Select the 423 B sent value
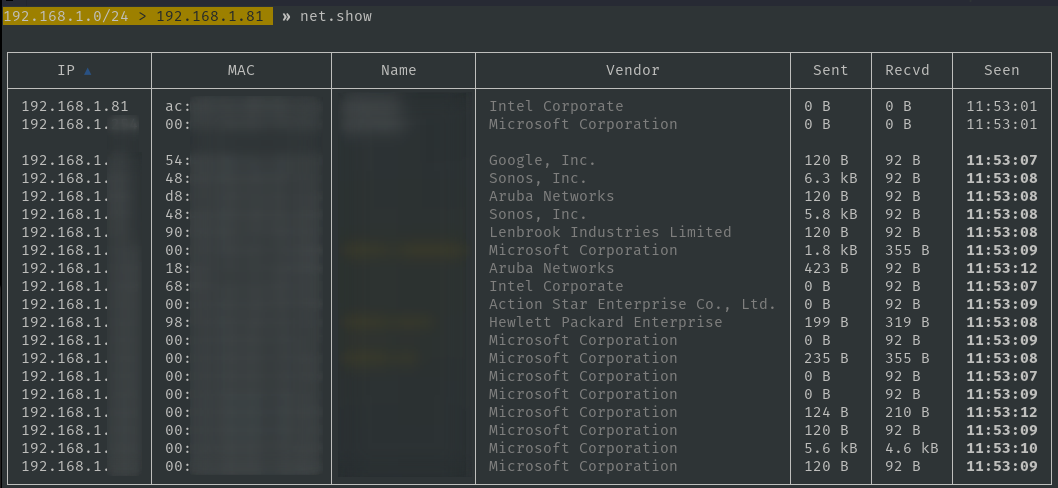 [825, 268]
